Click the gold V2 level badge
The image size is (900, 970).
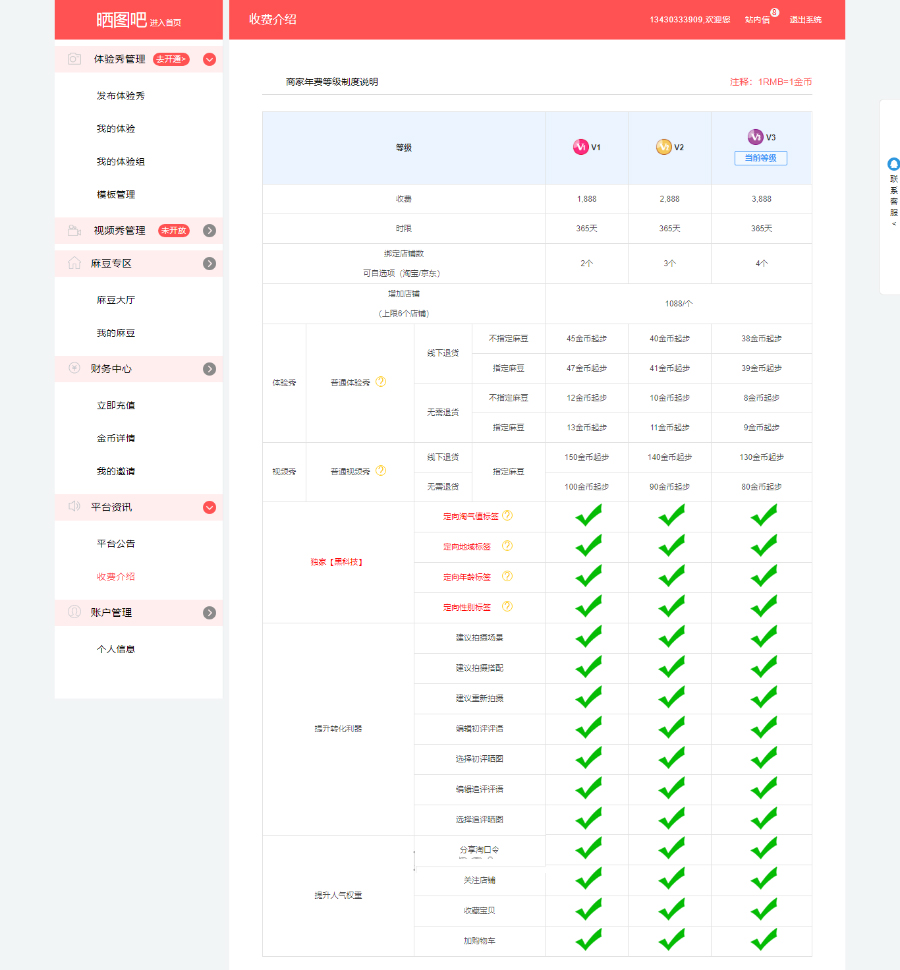(x=664, y=147)
